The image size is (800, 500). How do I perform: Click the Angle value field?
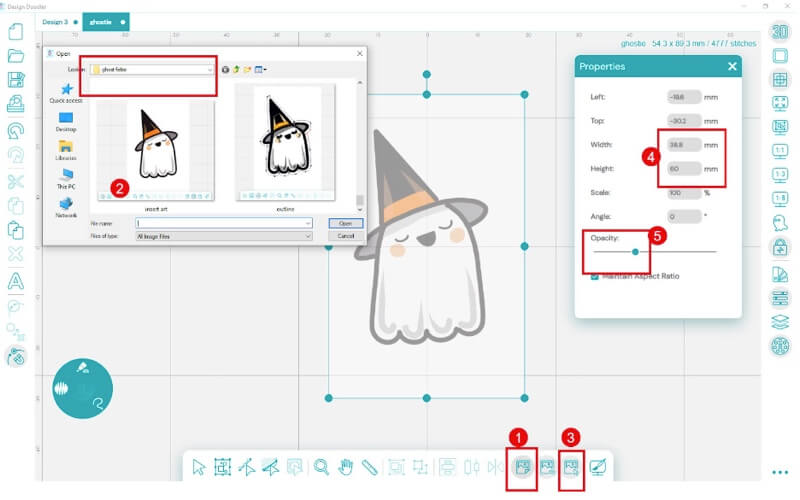tap(684, 217)
